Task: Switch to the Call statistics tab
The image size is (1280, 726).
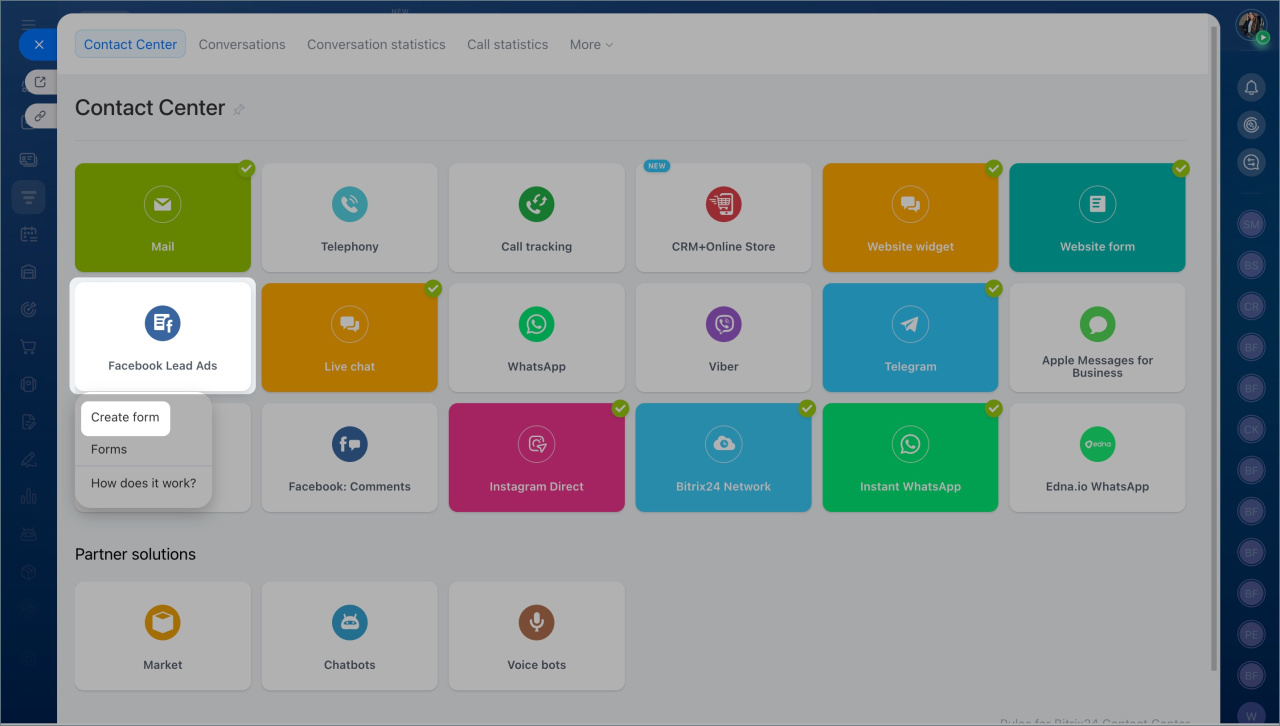Action: click(507, 45)
